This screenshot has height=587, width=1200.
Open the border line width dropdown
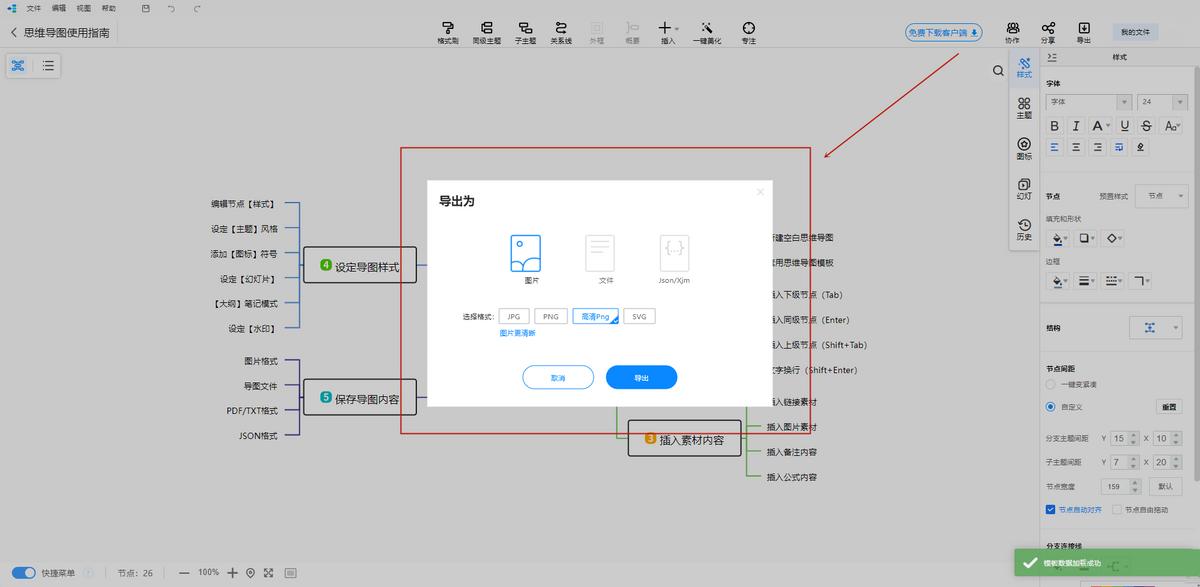click(x=1086, y=281)
